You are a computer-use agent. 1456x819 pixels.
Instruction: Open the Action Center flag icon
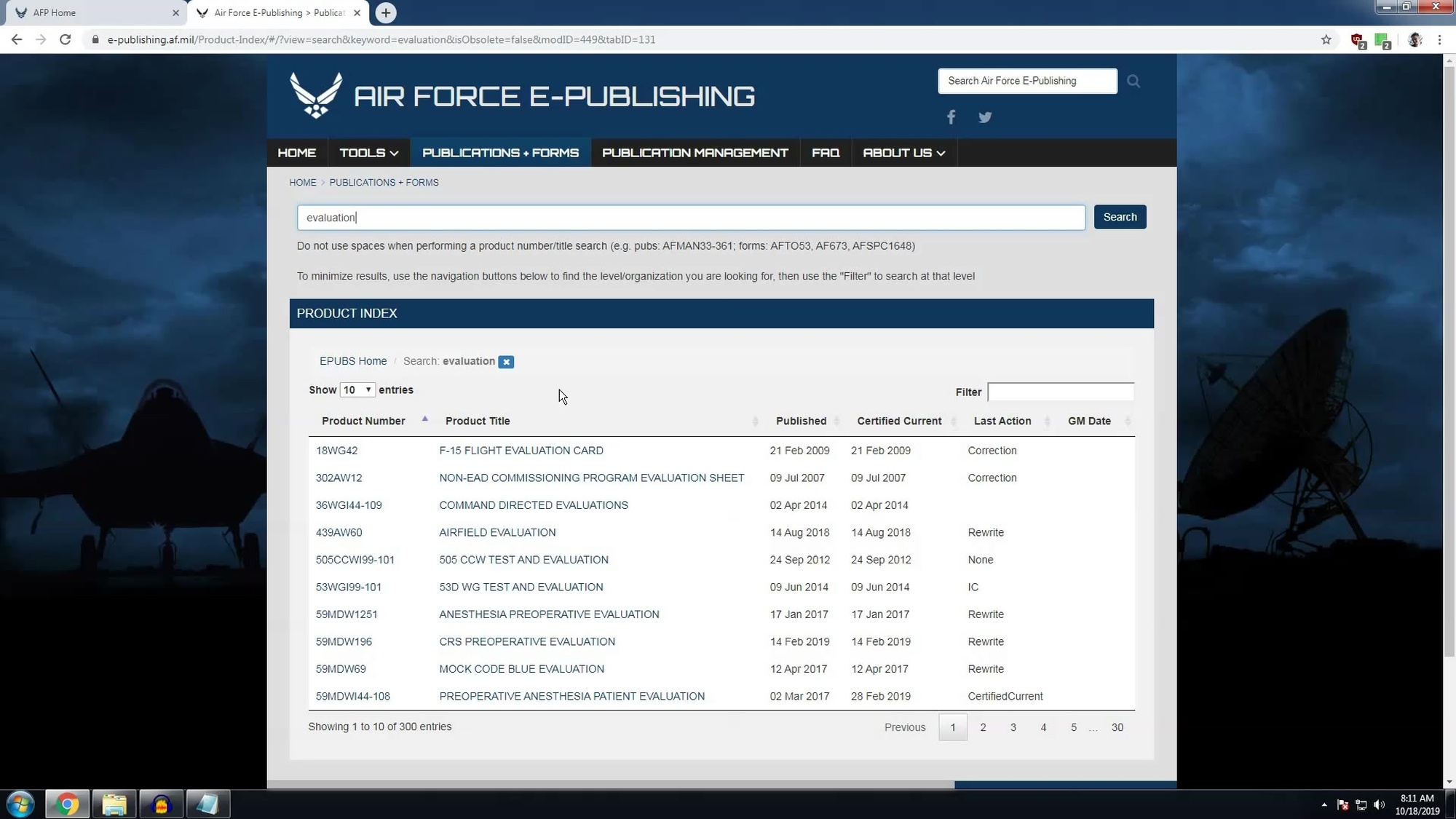1342,804
